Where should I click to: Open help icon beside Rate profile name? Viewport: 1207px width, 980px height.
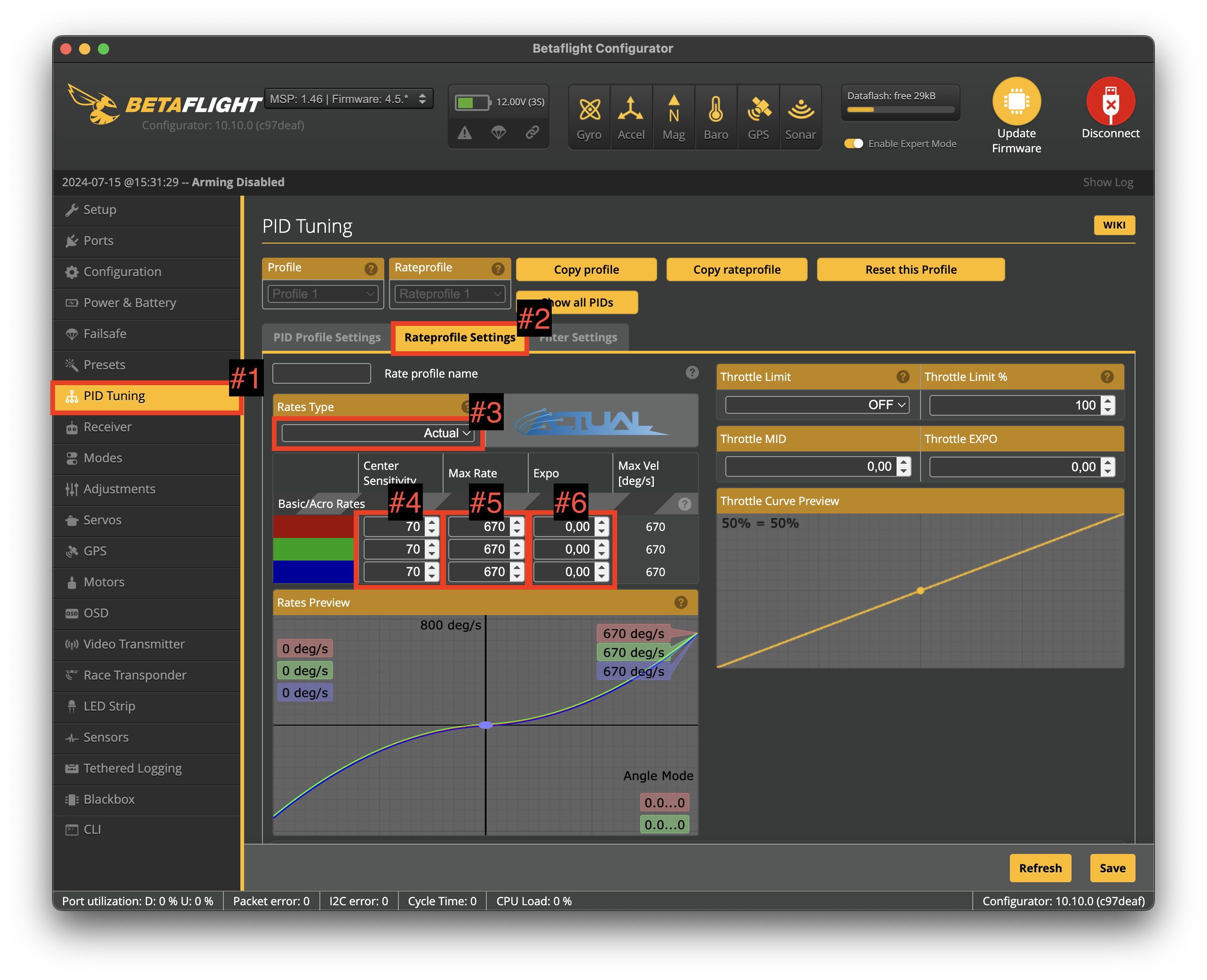point(691,372)
